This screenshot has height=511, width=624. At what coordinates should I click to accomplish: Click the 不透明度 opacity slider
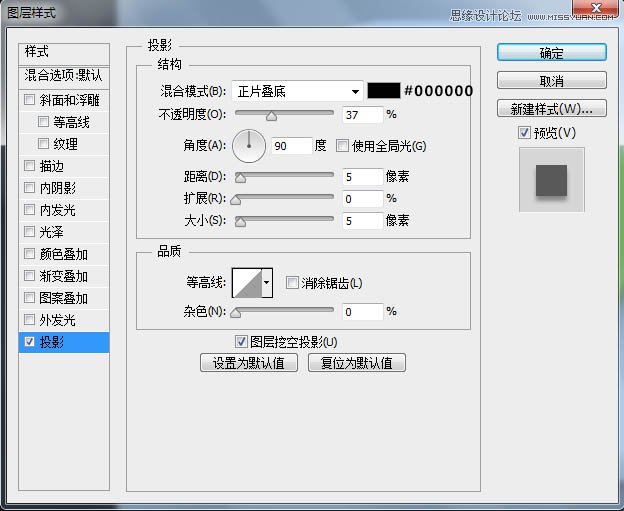(x=285, y=115)
